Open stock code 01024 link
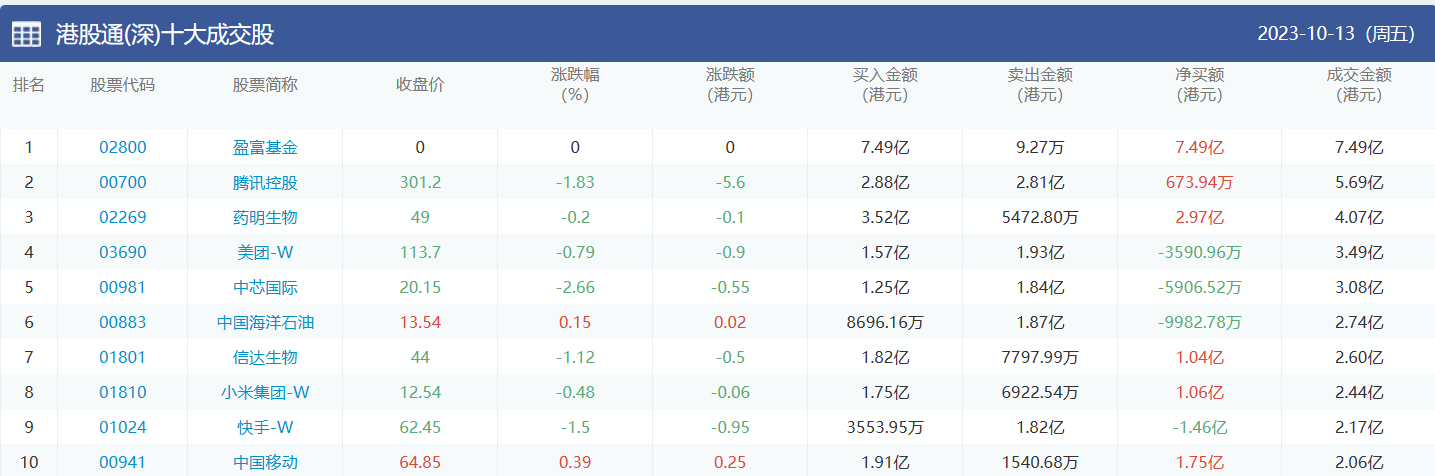The width and height of the screenshot is (1435, 476). [x=123, y=428]
